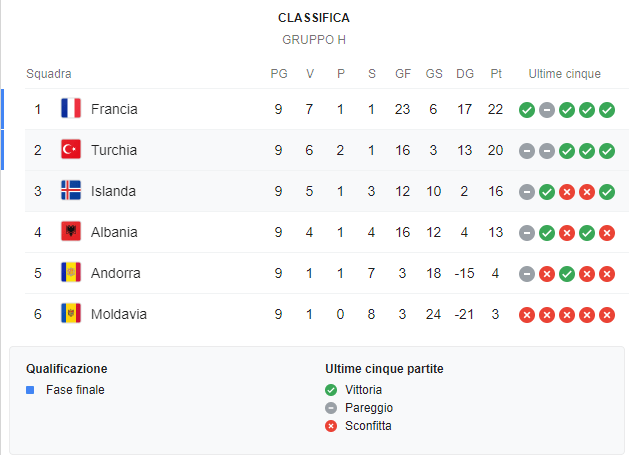Click the France flag icon
The height and width of the screenshot is (455, 629).
(71, 109)
